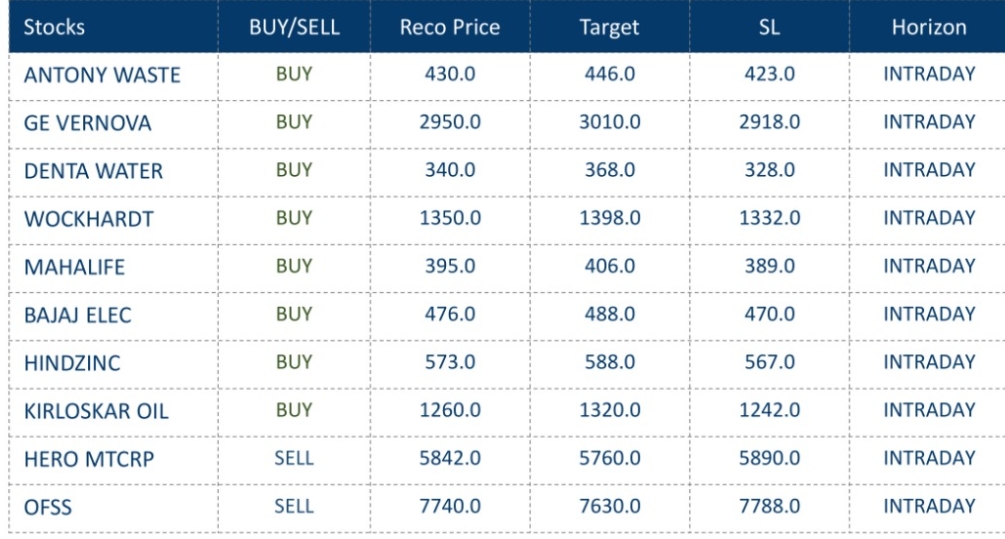Click the BUY/SELL column header
Screen dimensions: 1005x539
[294, 27]
